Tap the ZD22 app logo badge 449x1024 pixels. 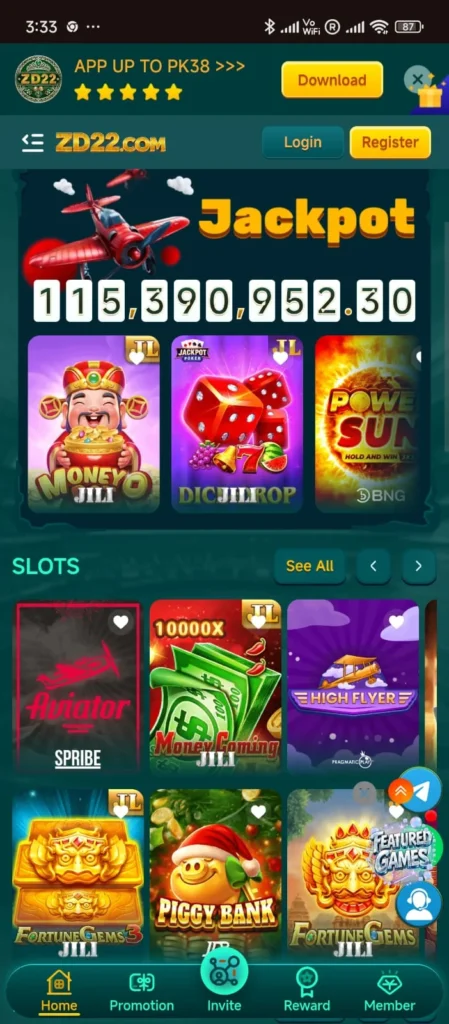[x=39, y=80]
